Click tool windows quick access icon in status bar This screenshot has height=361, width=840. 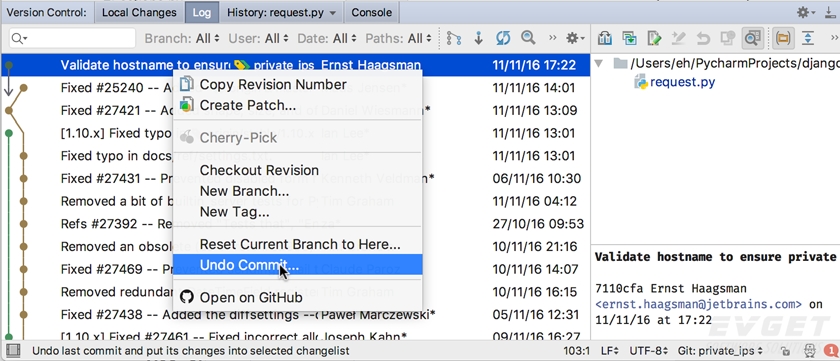[x=13, y=351]
